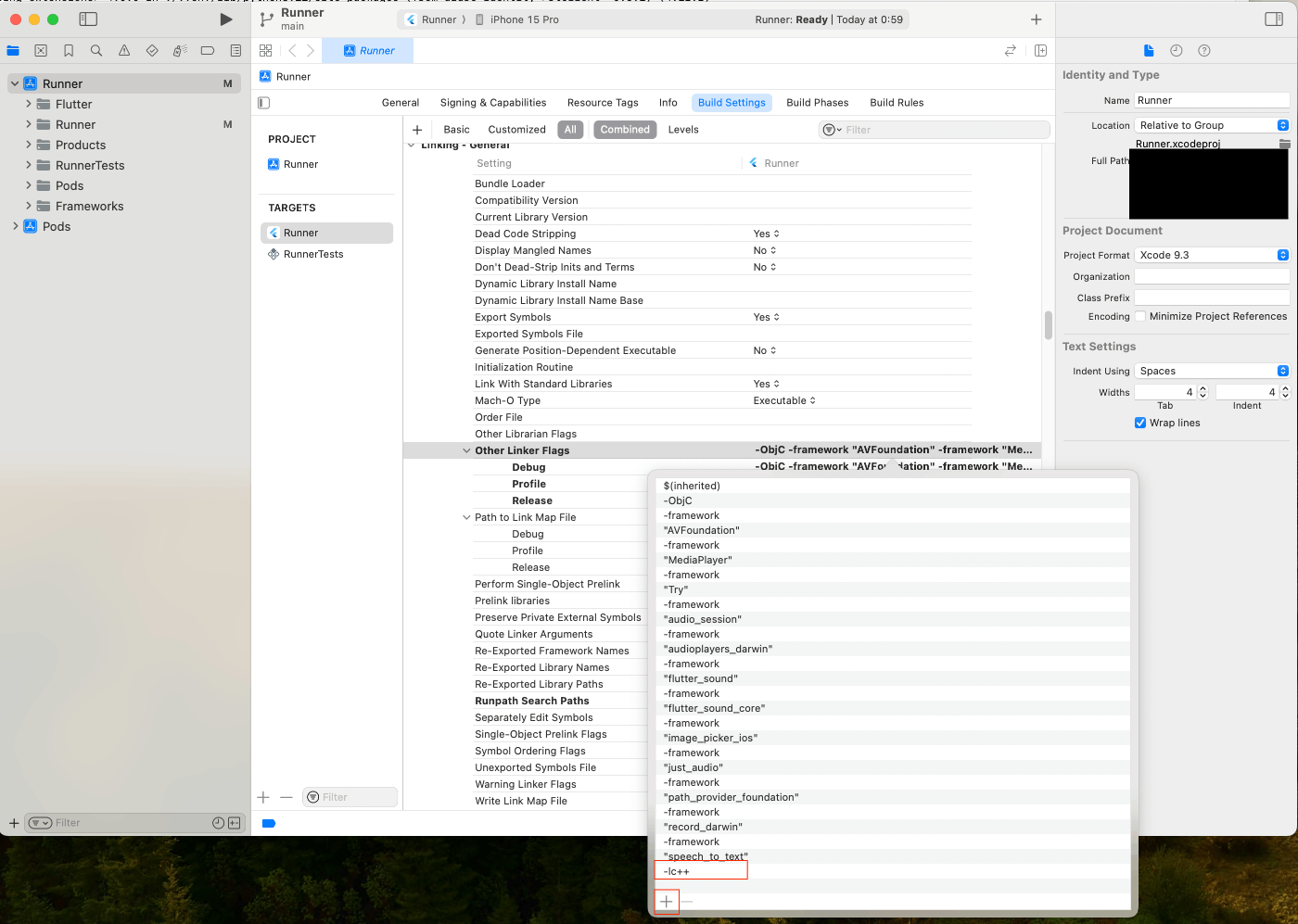Select the Combined view toggle

click(x=625, y=130)
